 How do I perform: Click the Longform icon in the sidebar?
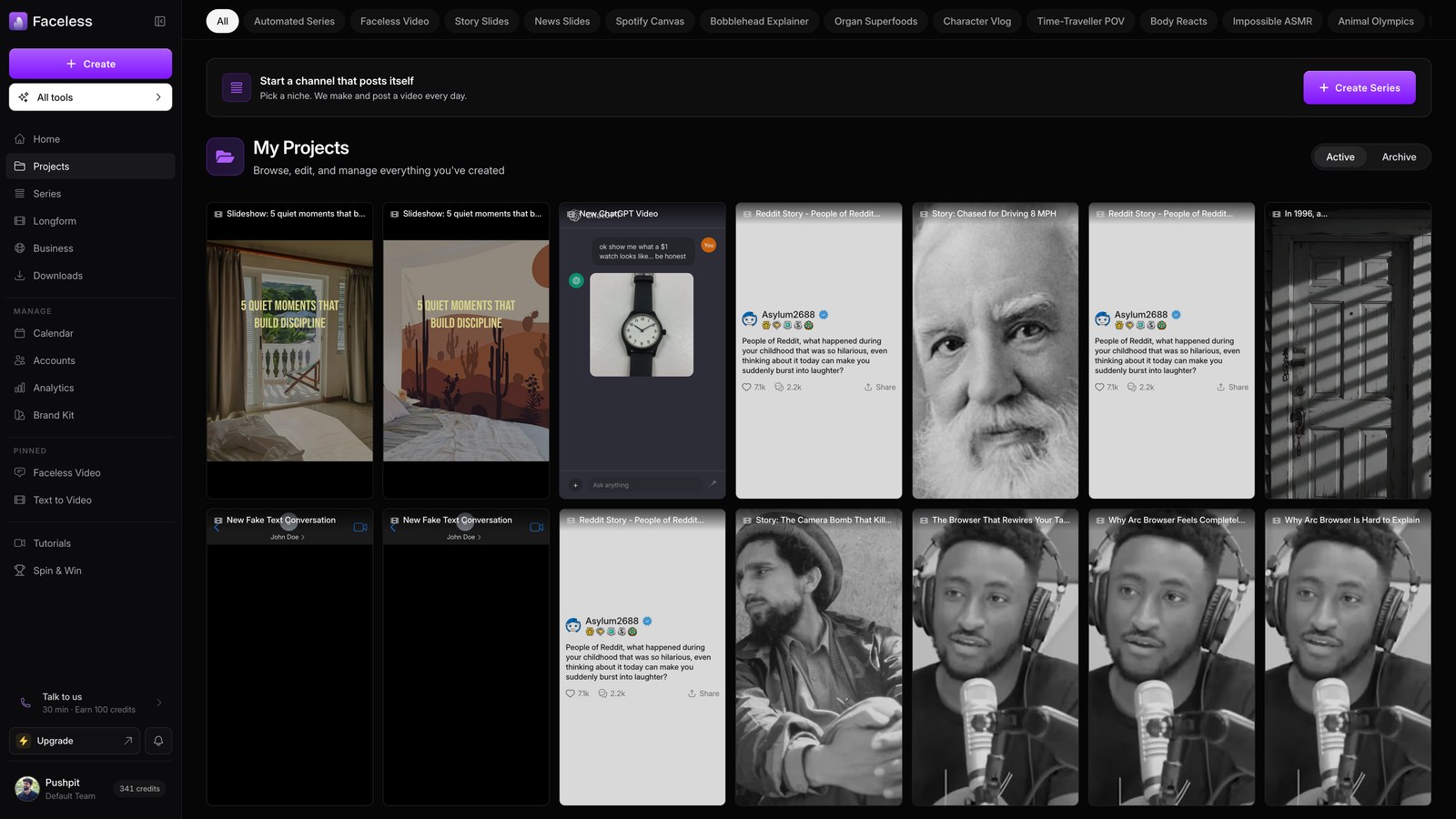(20, 221)
